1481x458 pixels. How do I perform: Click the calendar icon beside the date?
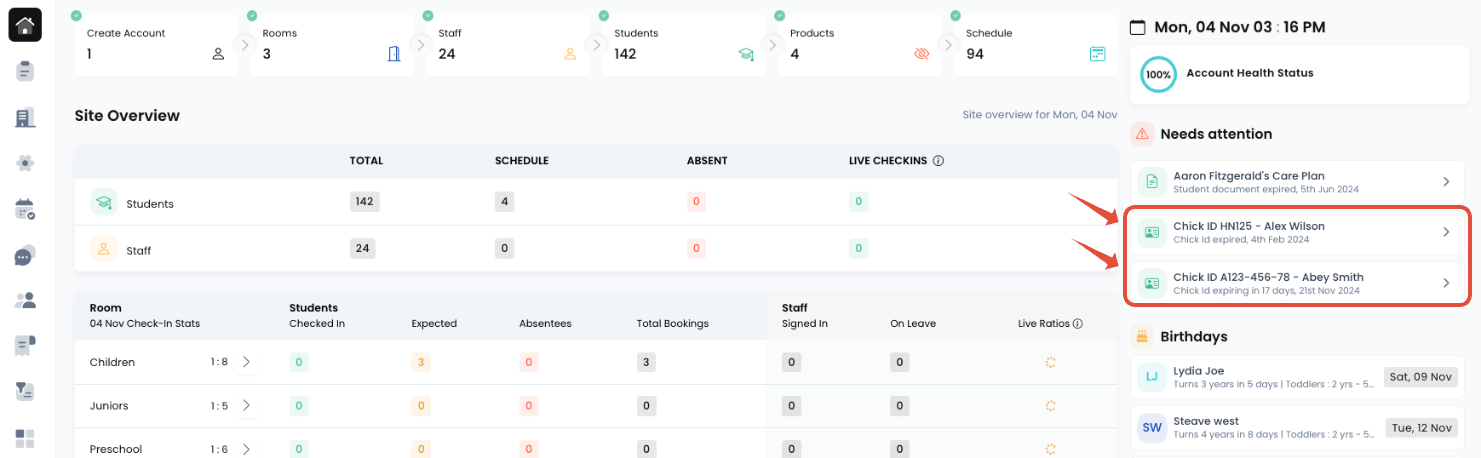coord(1137,27)
